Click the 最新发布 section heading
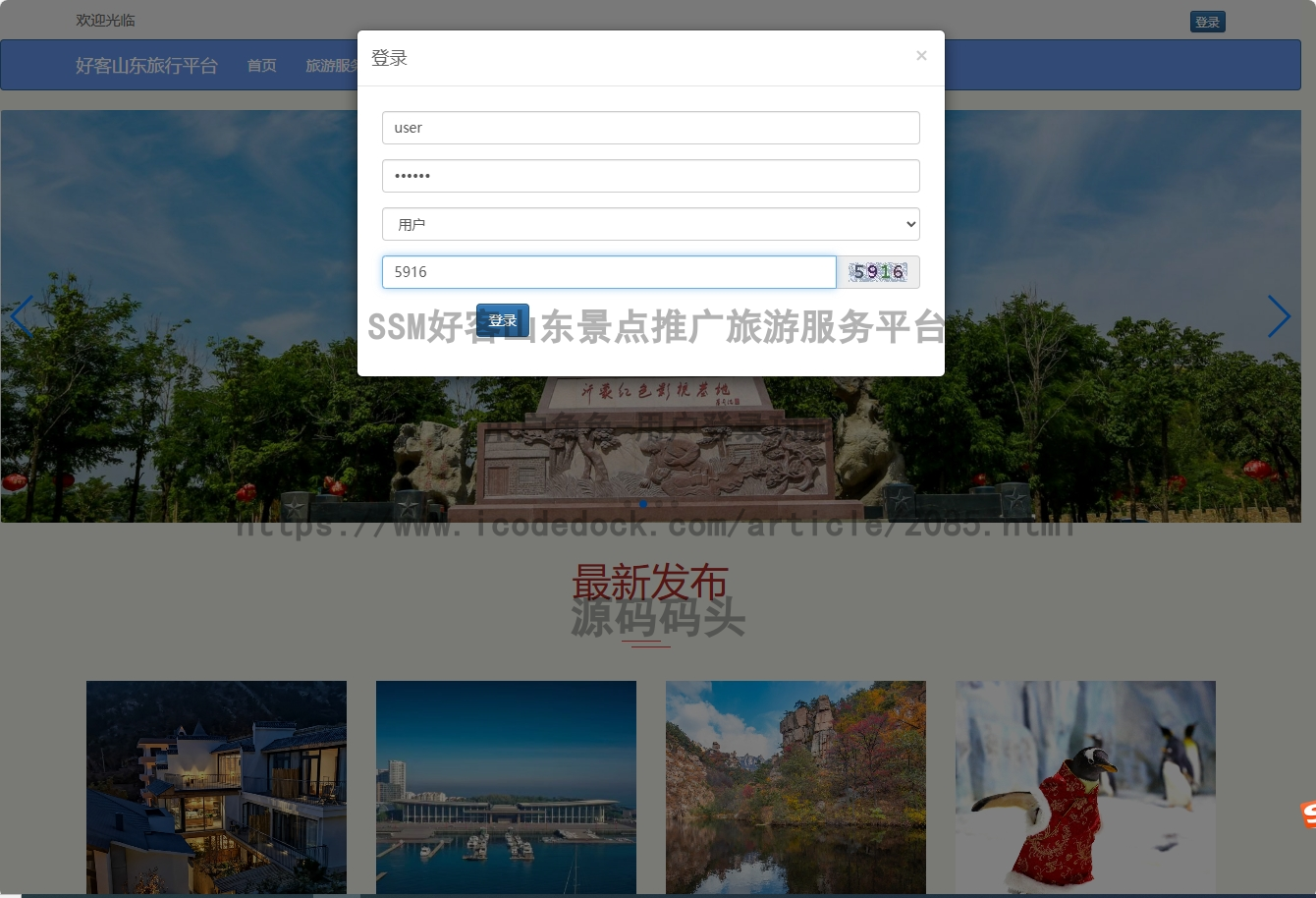 point(650,582)
